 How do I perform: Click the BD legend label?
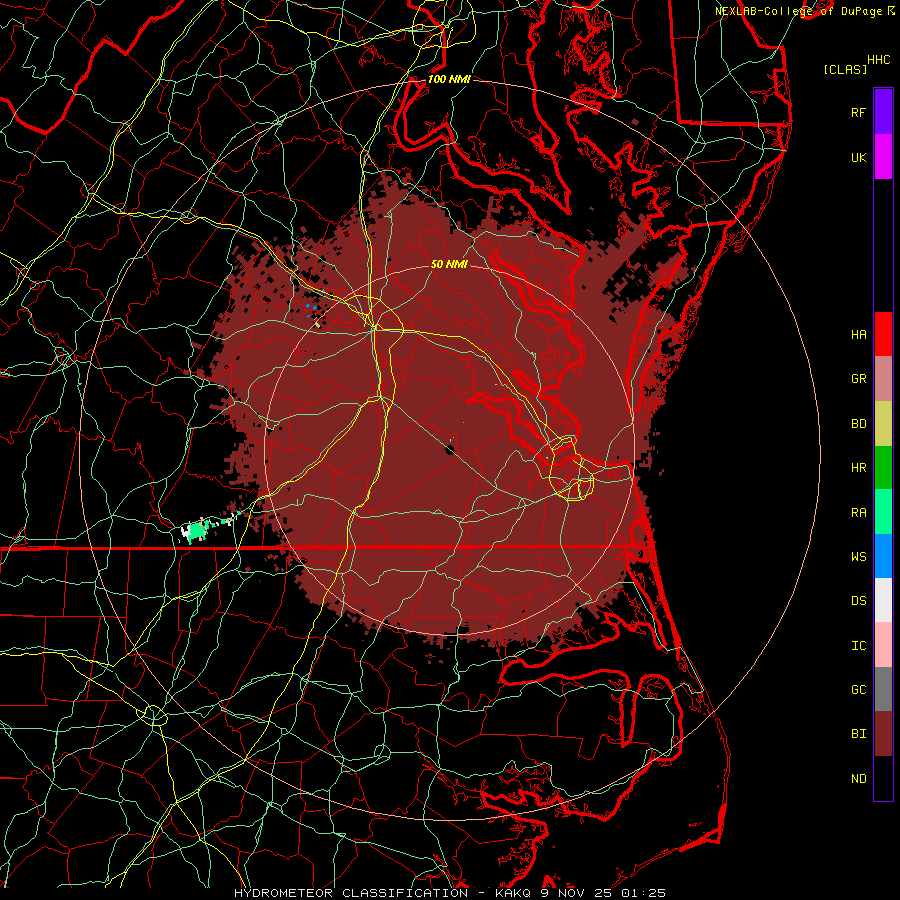tap(858, 424)
